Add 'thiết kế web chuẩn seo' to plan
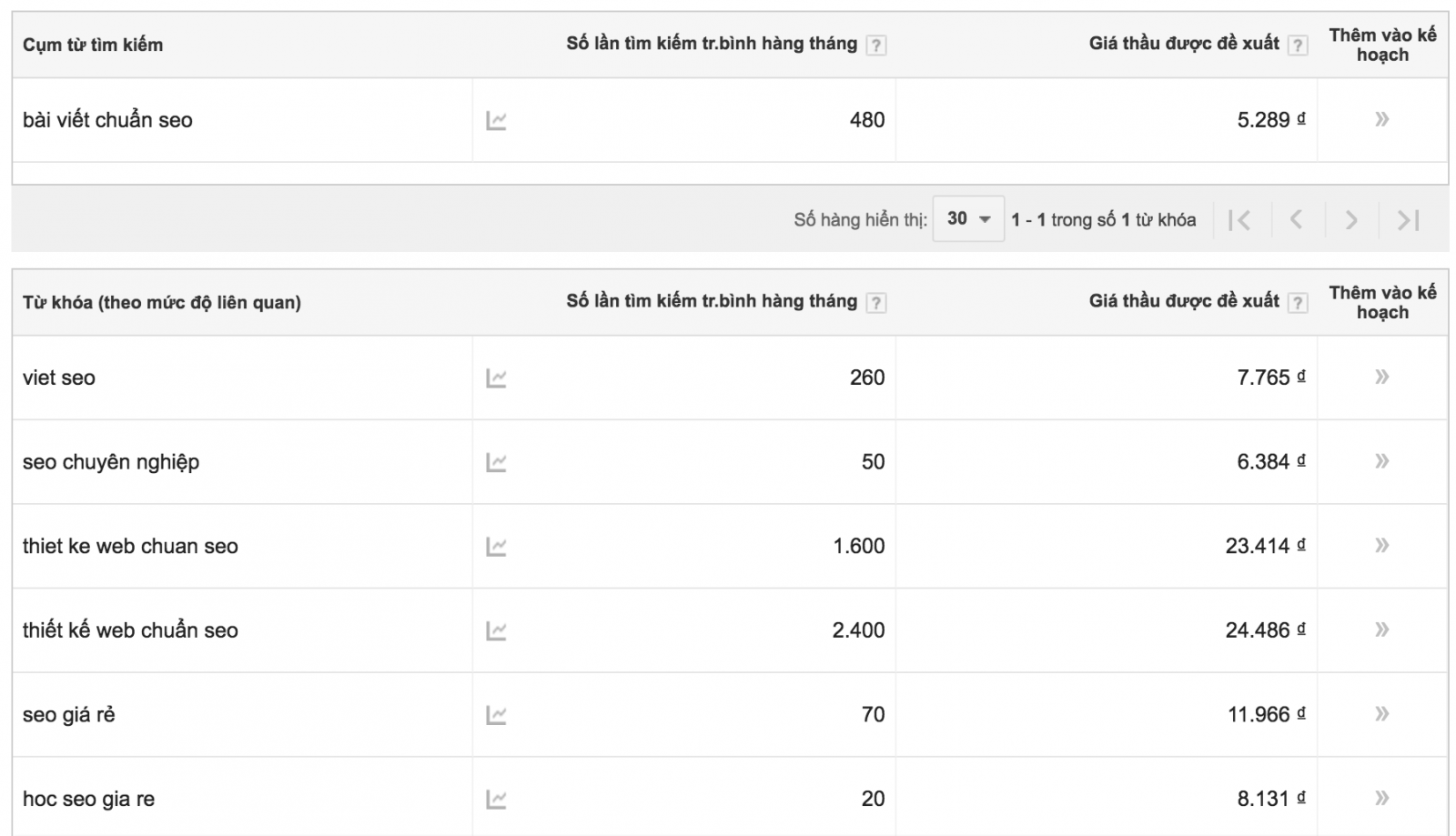Screen dimensions: 1456x836 (1381, 630)
